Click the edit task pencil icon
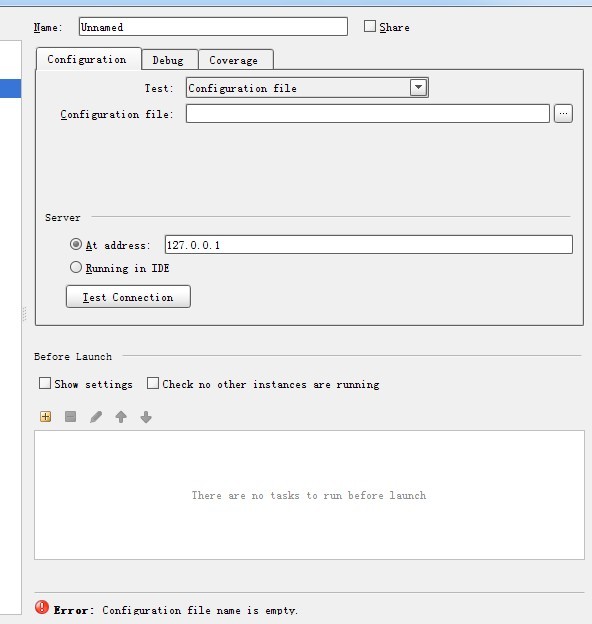 tap(96, 417)
